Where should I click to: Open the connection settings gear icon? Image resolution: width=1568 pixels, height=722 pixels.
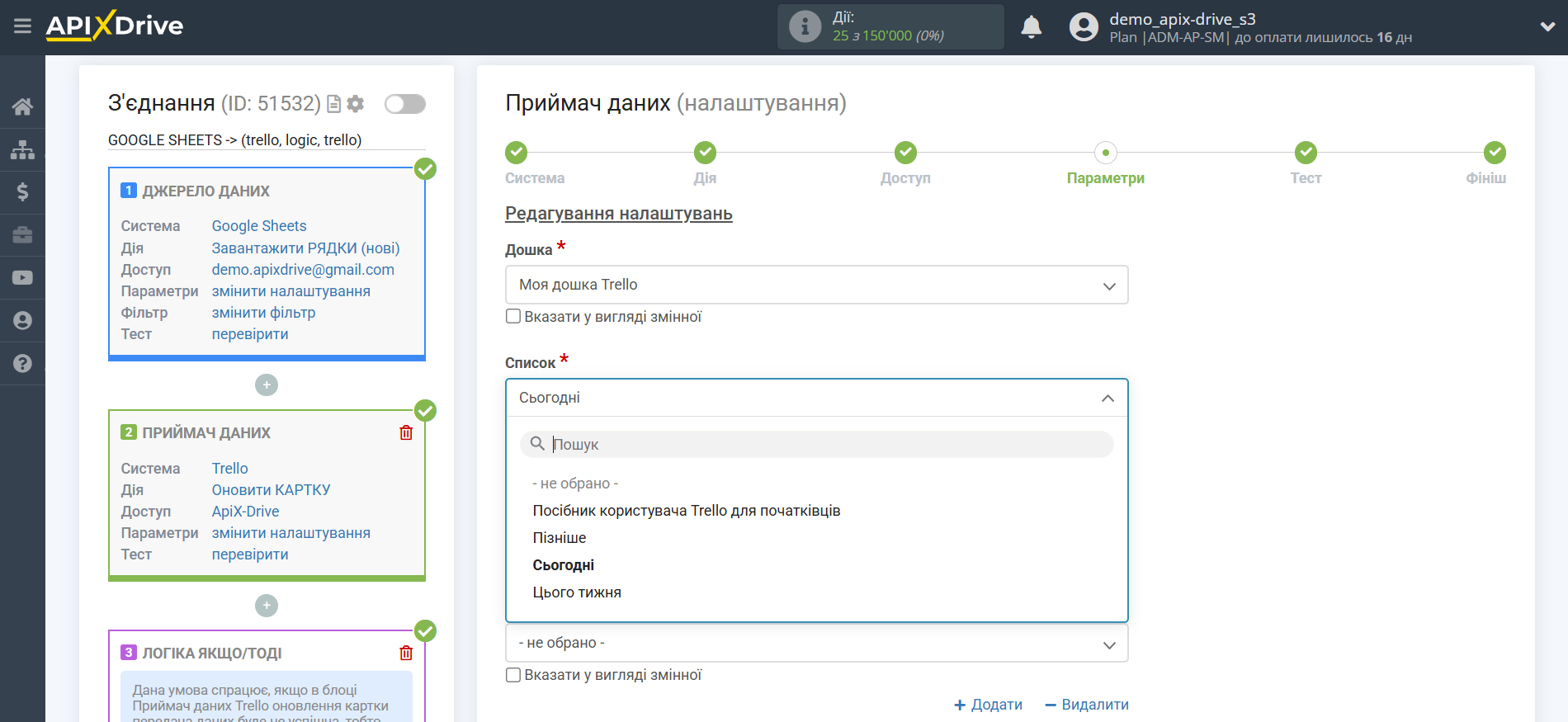[356, 104]
